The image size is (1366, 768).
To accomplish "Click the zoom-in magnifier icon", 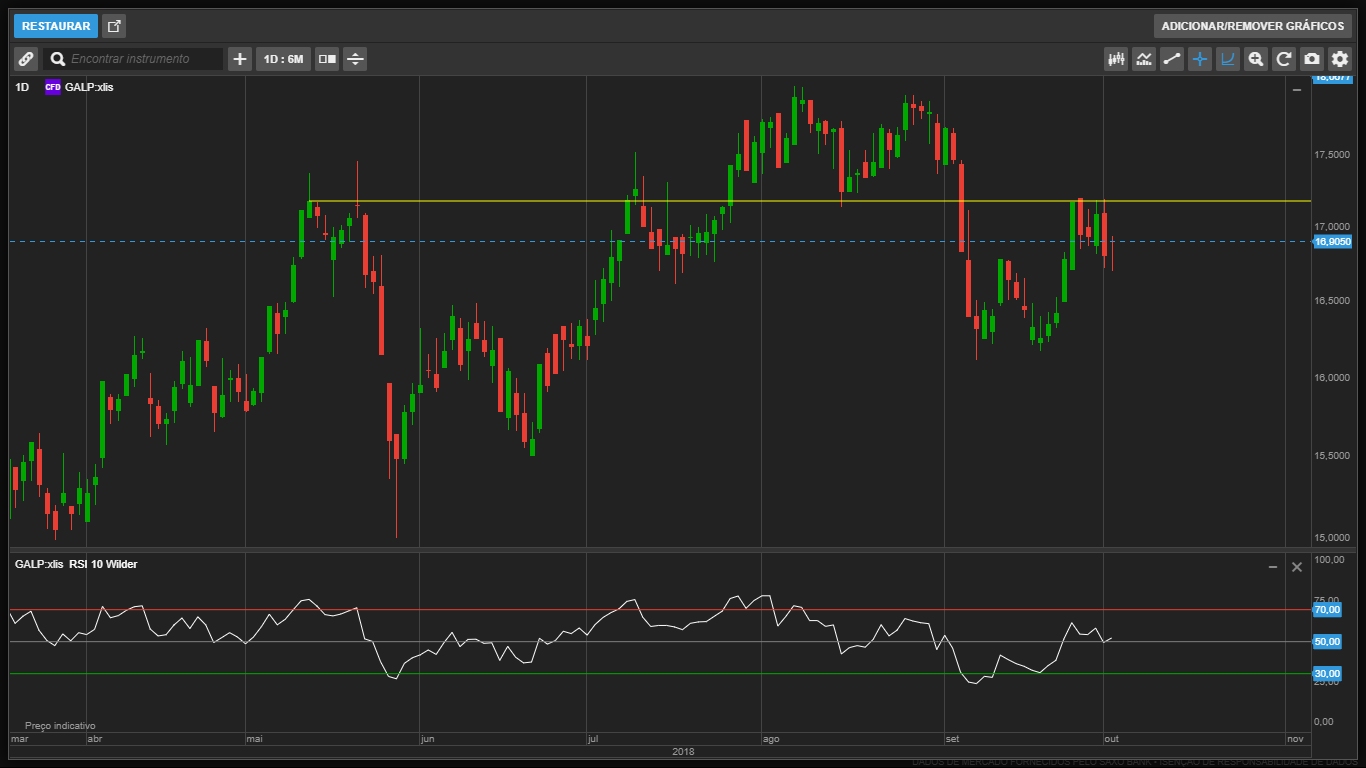I will click(1256, 59).
